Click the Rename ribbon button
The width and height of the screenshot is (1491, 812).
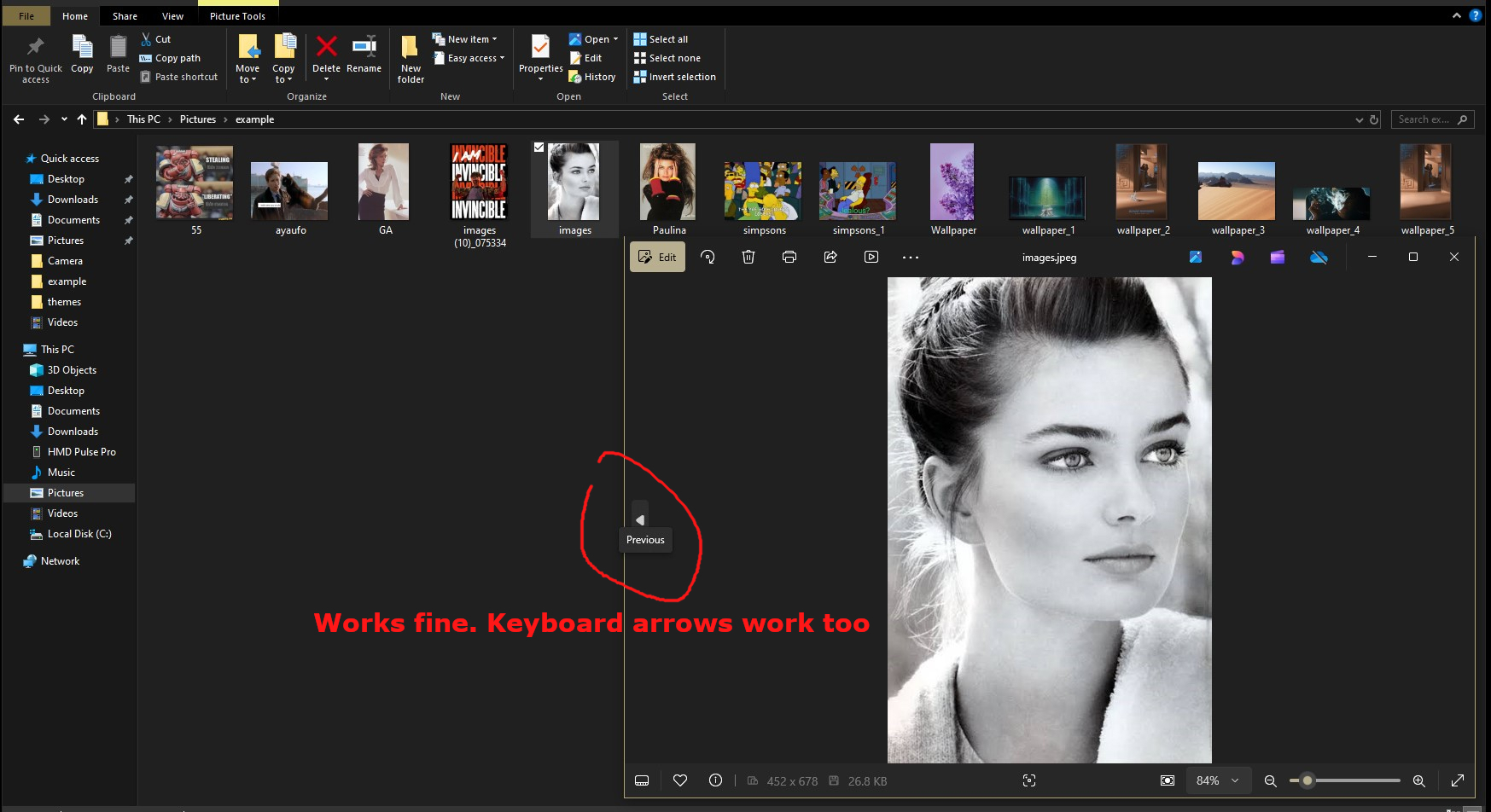[x=364, y=55]
